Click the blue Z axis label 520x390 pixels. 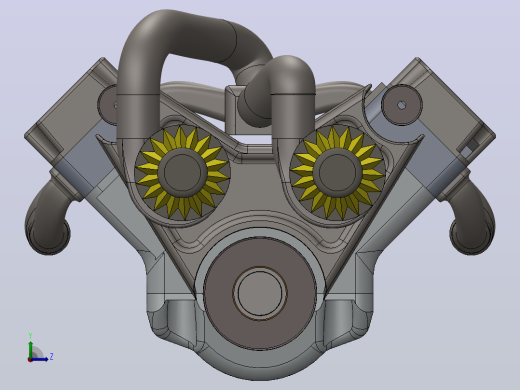pos(51,357)
